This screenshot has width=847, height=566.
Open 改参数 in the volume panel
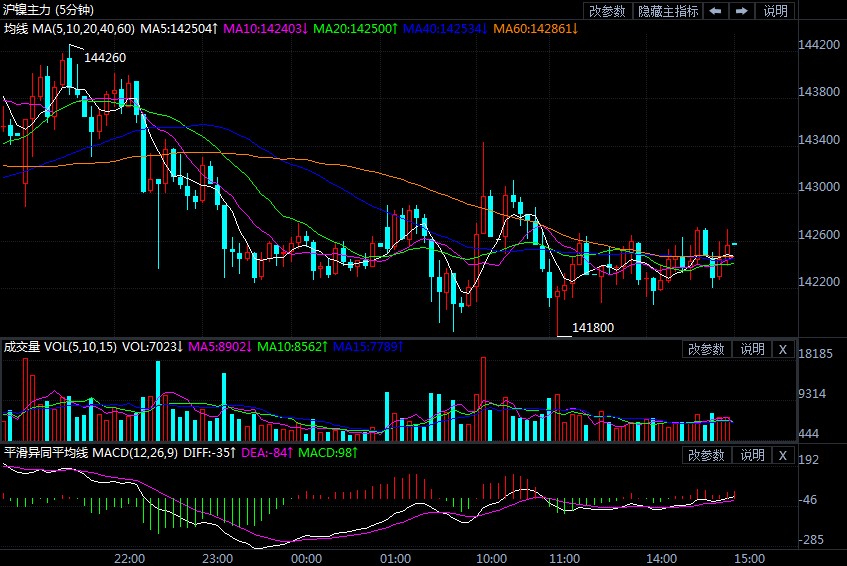(708, 349)
